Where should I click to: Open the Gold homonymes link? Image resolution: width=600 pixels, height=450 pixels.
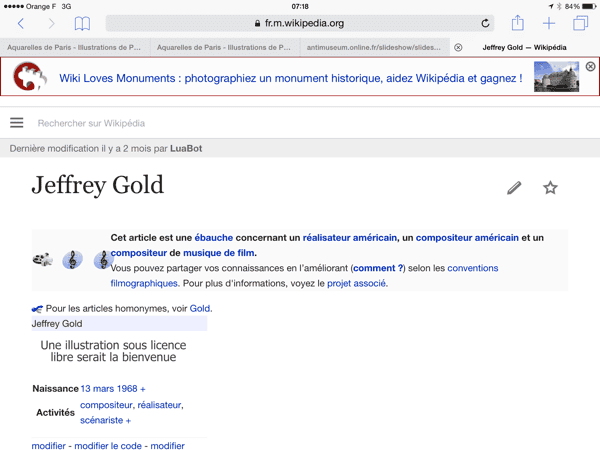200,308
